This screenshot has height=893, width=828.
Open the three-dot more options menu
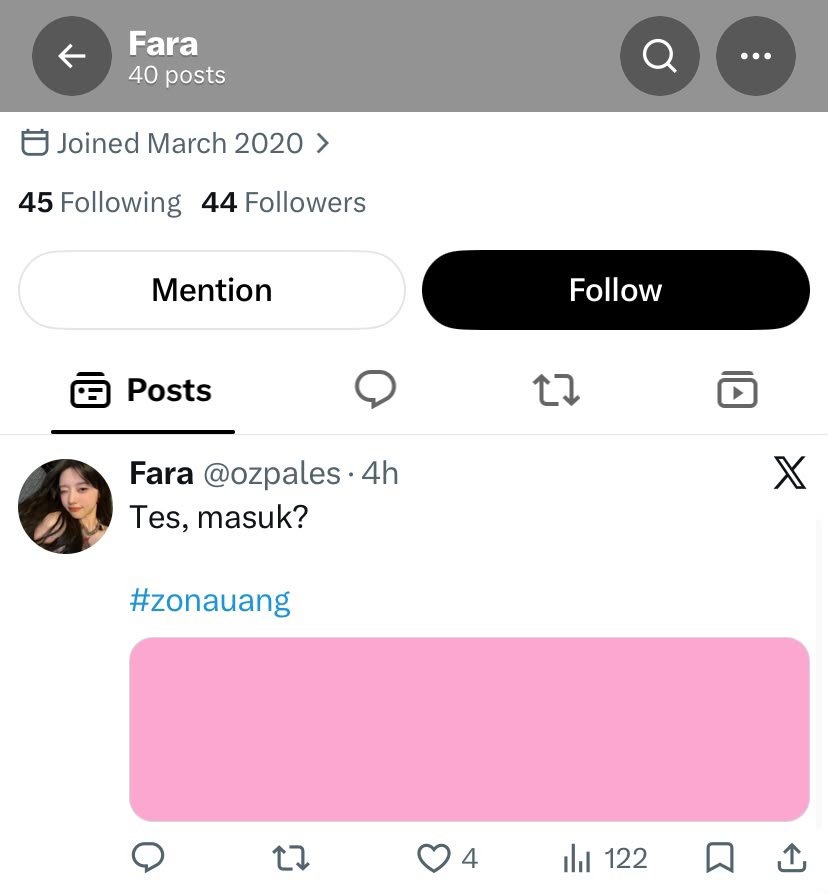[x=756, y=56]
